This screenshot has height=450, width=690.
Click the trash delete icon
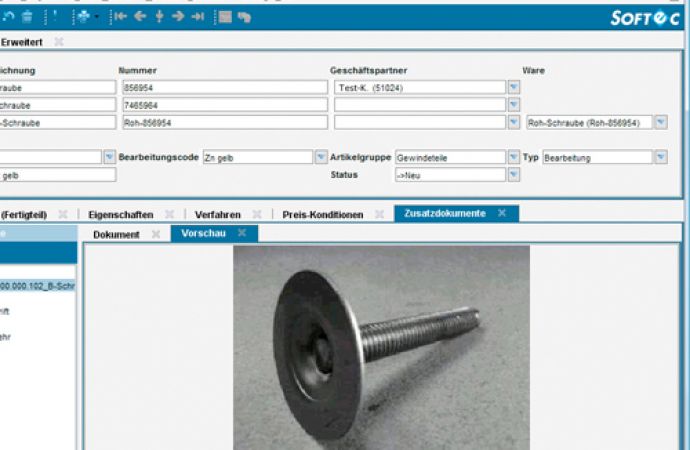pyautogui.click(x=28, y=17)
